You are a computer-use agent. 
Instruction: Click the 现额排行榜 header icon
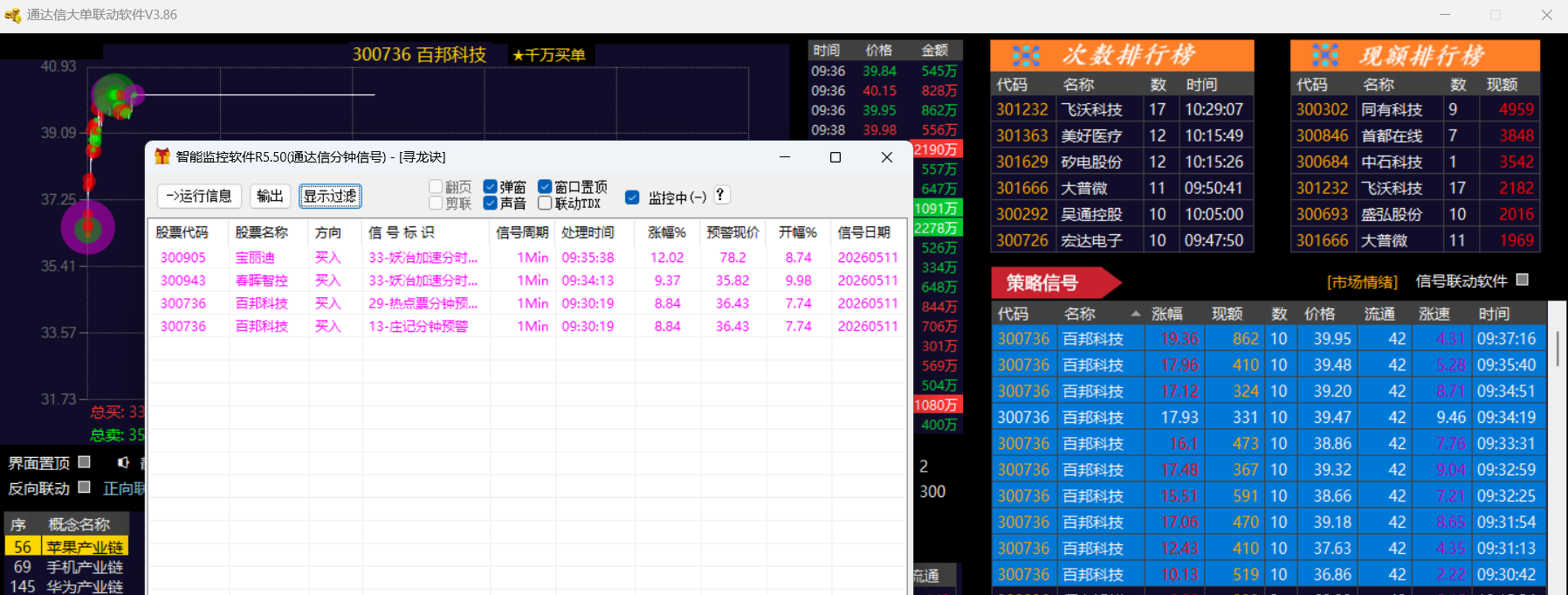pos(1325,56)
